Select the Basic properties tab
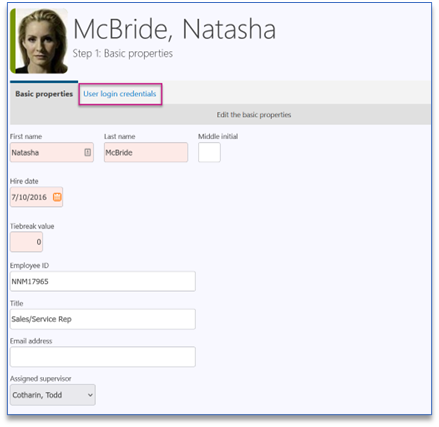439x427 pixels. 44,94
